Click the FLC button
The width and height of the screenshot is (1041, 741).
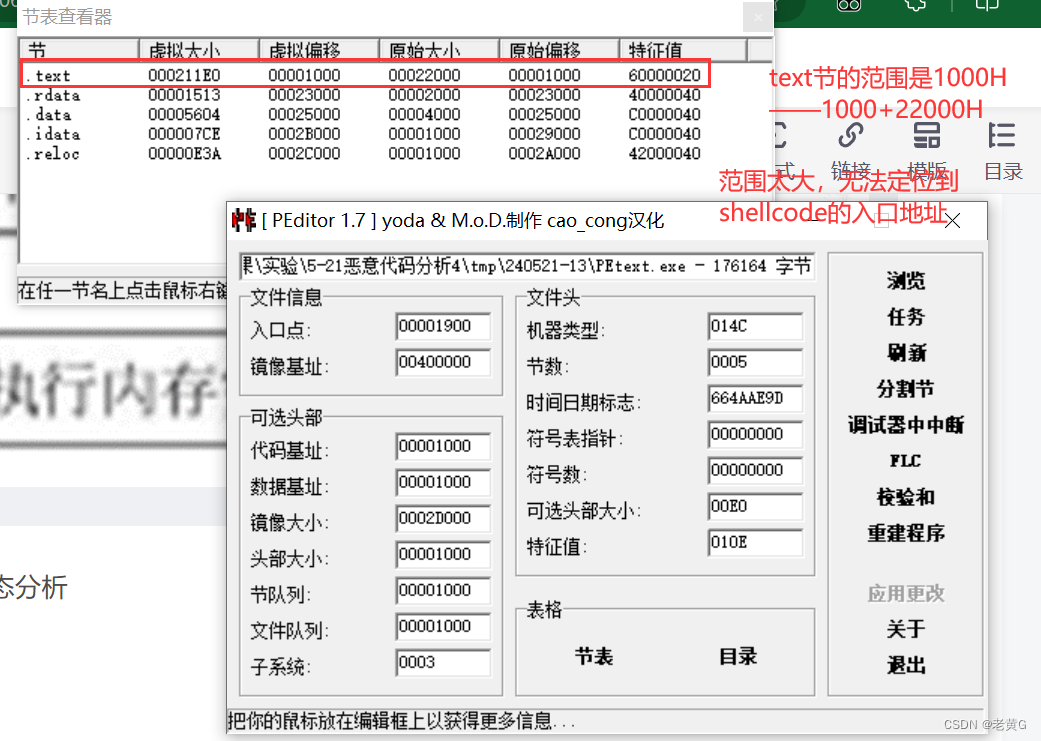[906, 460]
